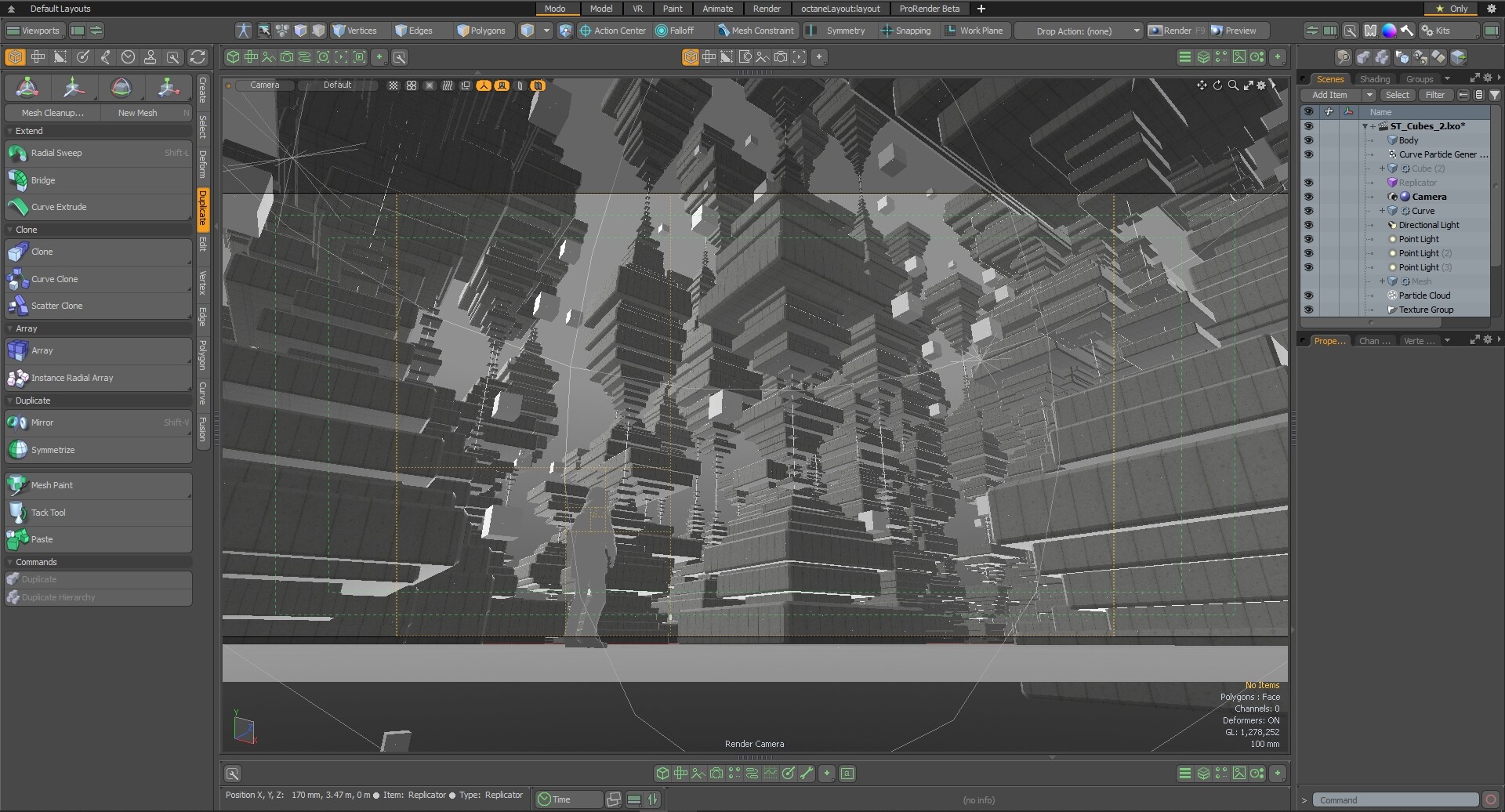Add a new layout tab with plus
Image resolution: width=1505 pixels, height=812 pixels.
point(981,9)
